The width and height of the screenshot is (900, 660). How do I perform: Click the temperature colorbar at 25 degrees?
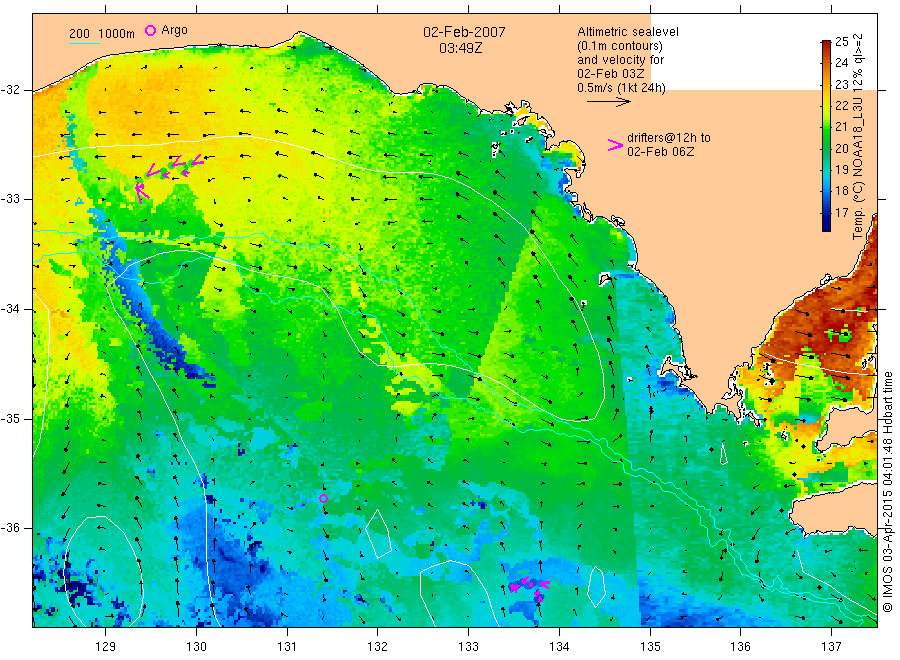(x=826, y=42)
